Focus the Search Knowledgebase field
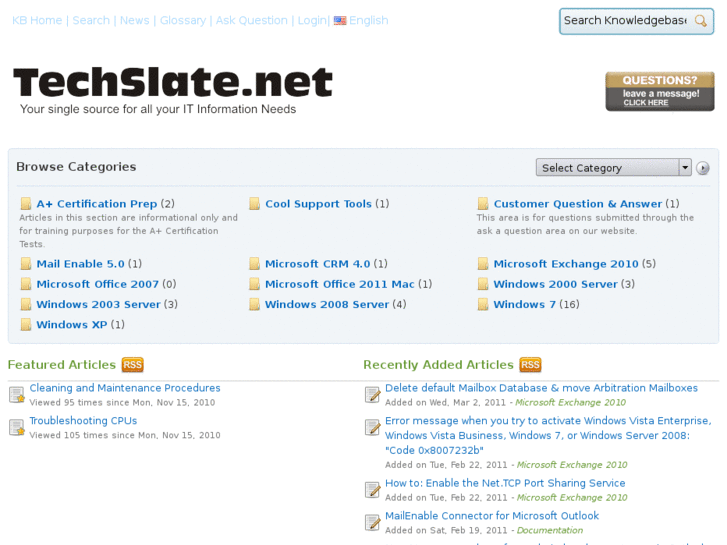The image size is (727, 545). (x=627, y=21)
